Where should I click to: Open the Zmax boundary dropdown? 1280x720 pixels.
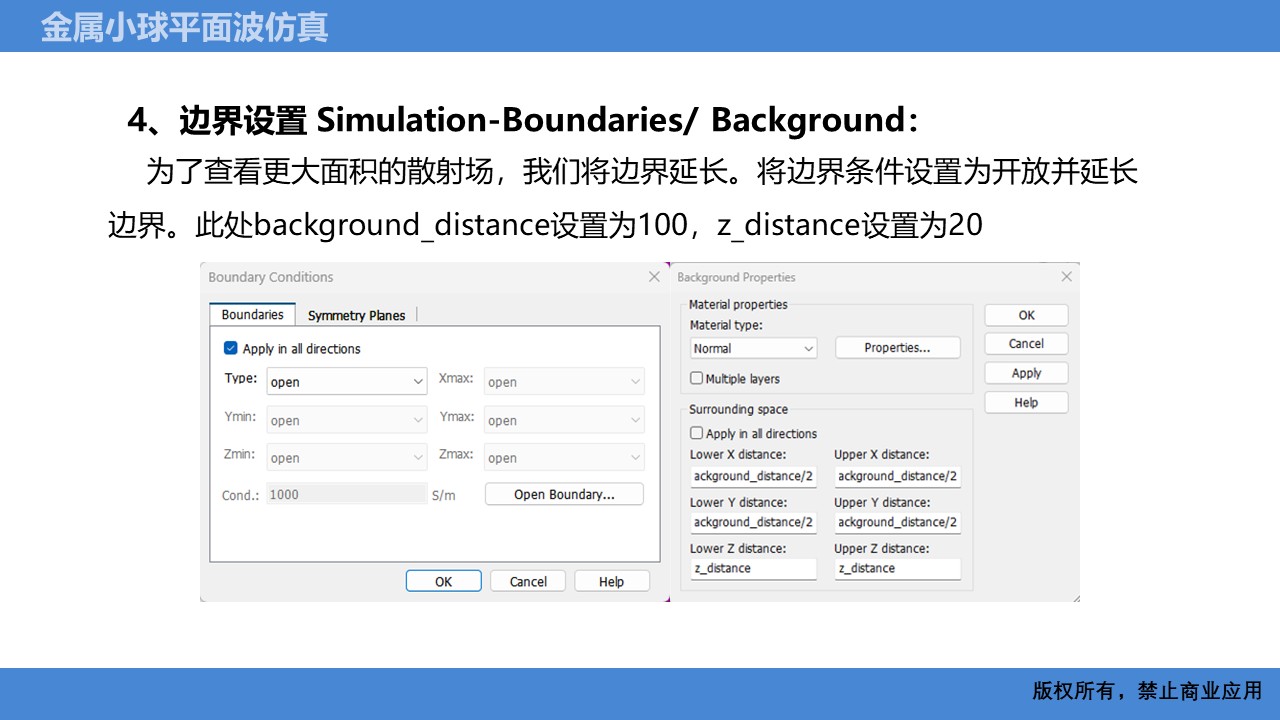point(564,458)
